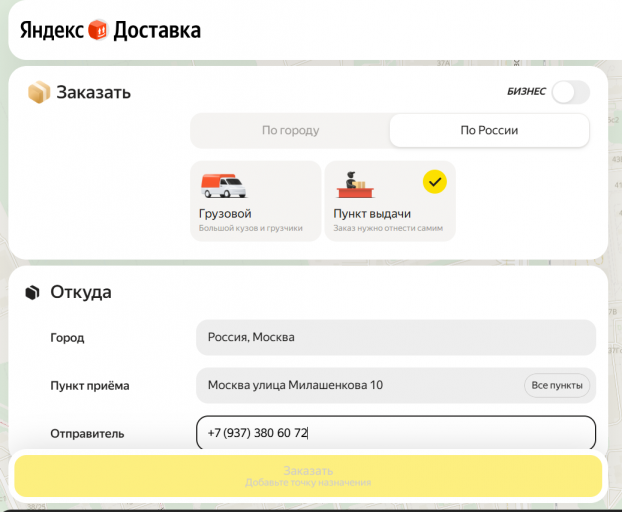Open the Город field with Россия, Москва
Screen dimensions: 622x512
[396, 337]
